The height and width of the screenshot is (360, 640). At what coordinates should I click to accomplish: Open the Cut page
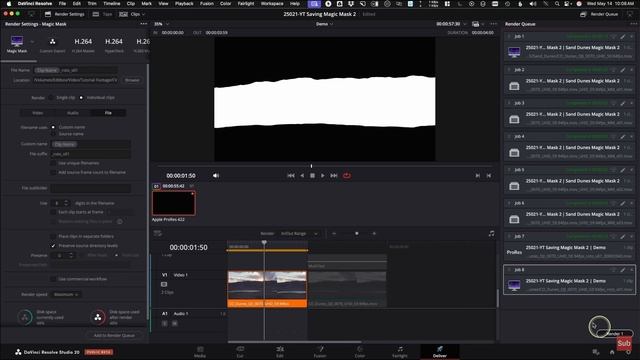[x=240, y=352]
